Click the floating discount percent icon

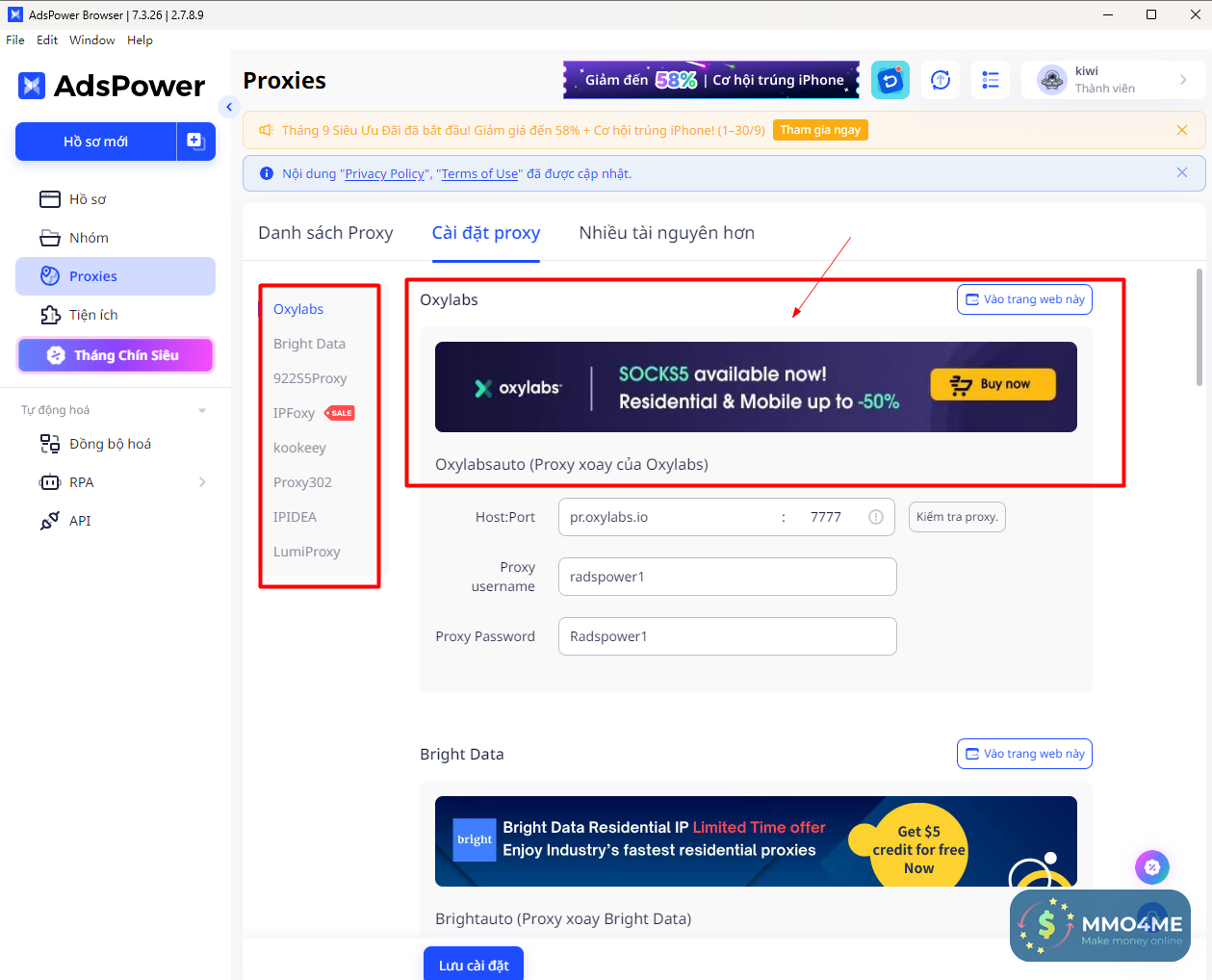1152,867
